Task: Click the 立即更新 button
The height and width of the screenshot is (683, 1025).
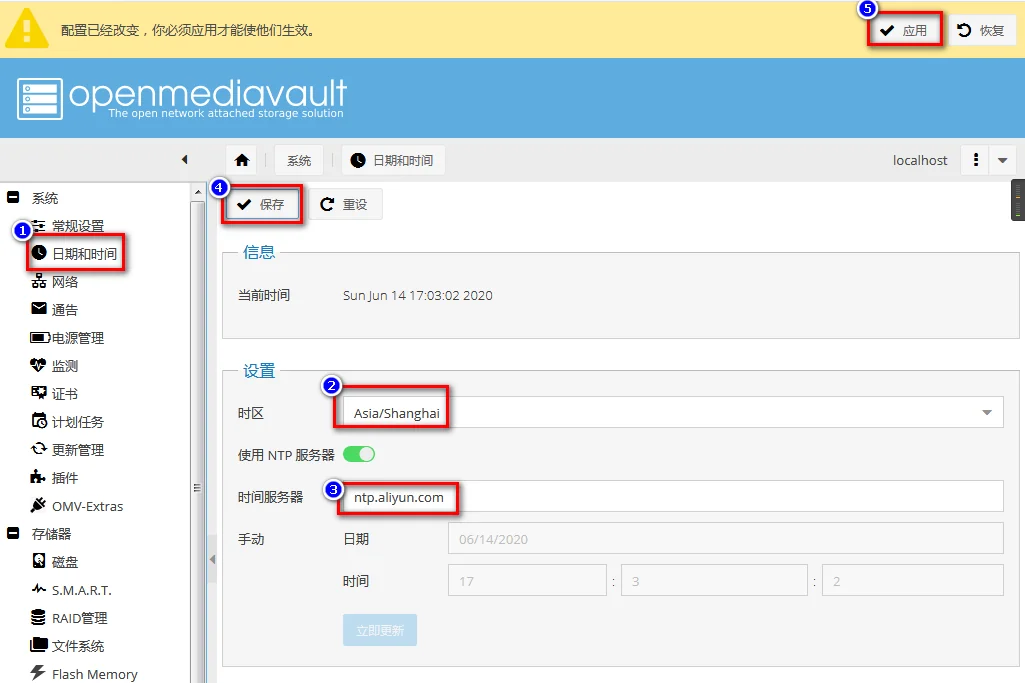Action: pos(380,630)
